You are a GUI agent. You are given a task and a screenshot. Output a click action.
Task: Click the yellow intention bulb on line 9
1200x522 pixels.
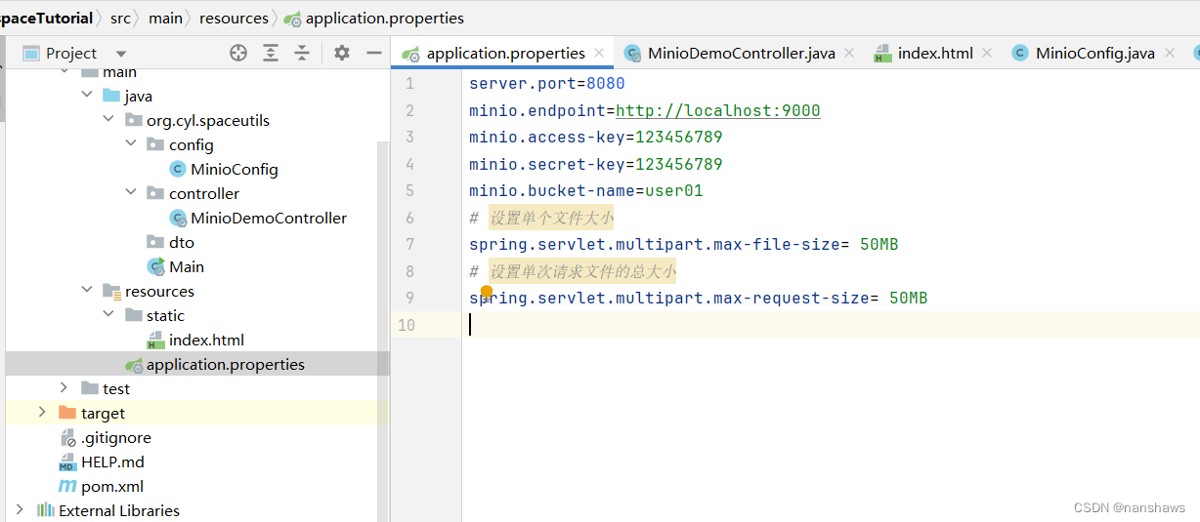[486, 292]
